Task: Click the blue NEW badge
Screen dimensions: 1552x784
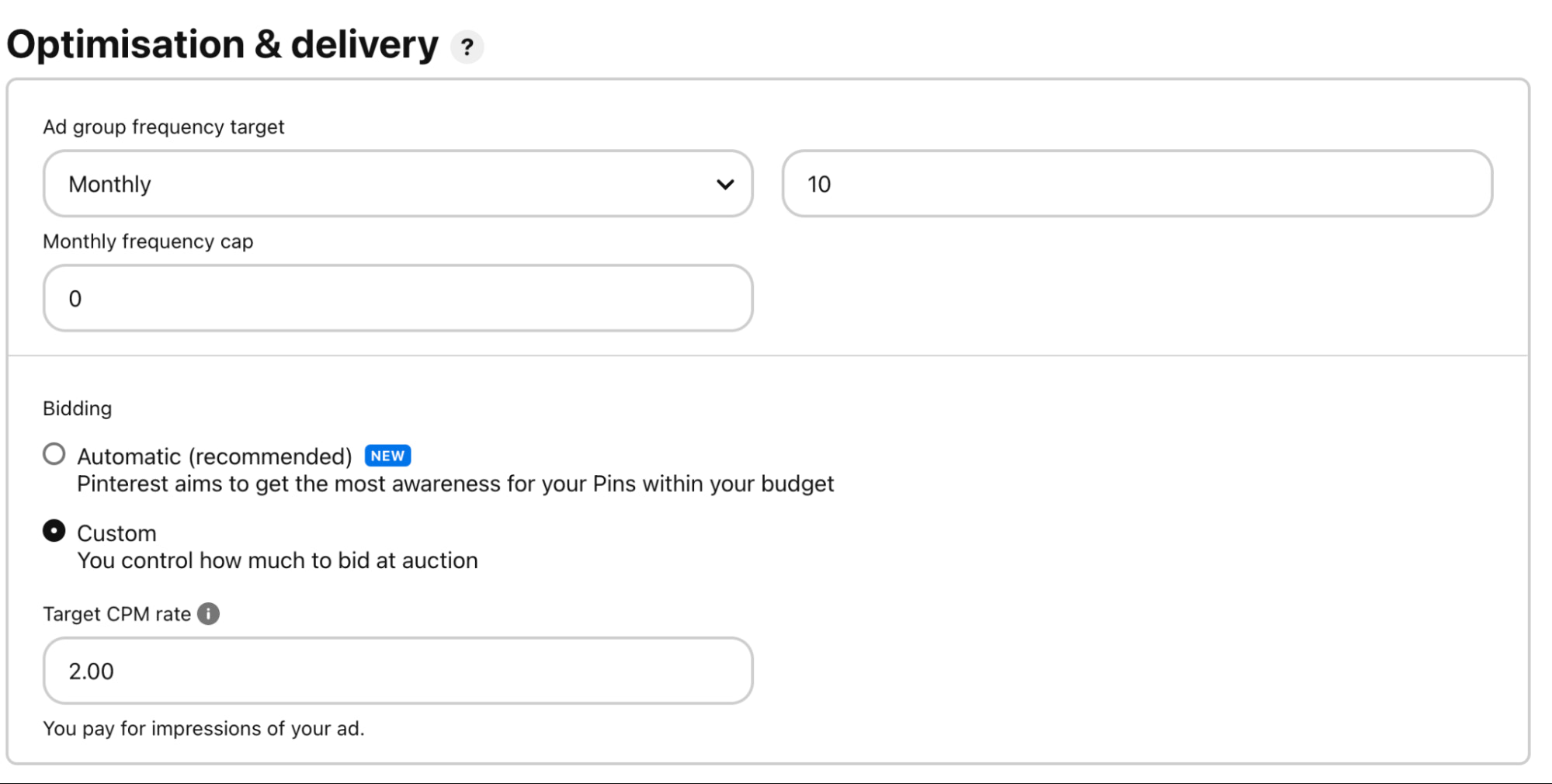Action: point(387,456)
